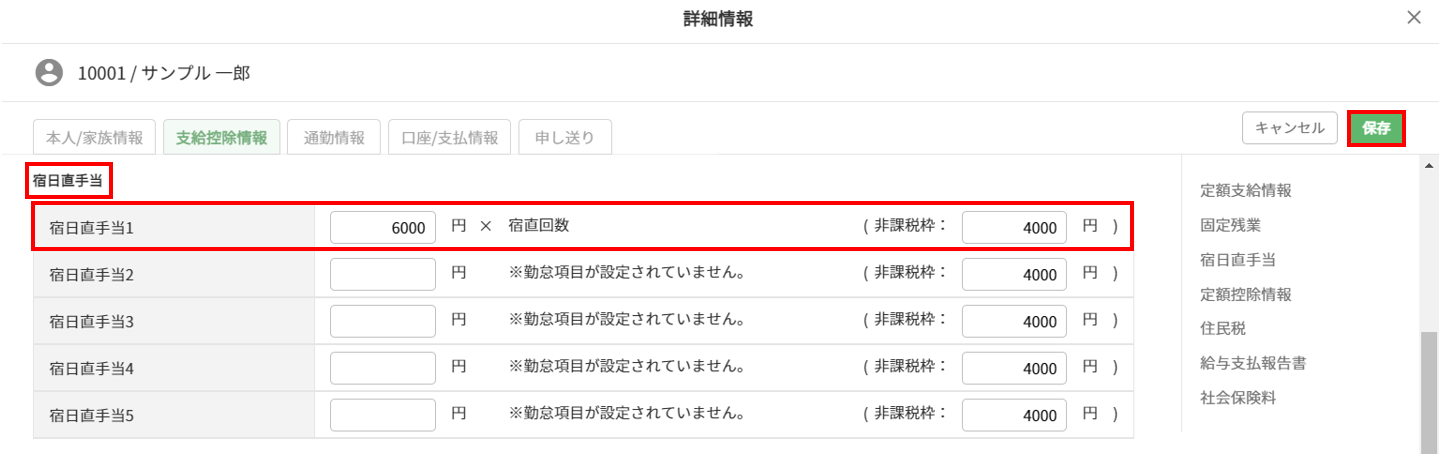Open the 口座/支払情報 tab
This screenshot has height=461, width=1455.
click(x=450, y=138)
